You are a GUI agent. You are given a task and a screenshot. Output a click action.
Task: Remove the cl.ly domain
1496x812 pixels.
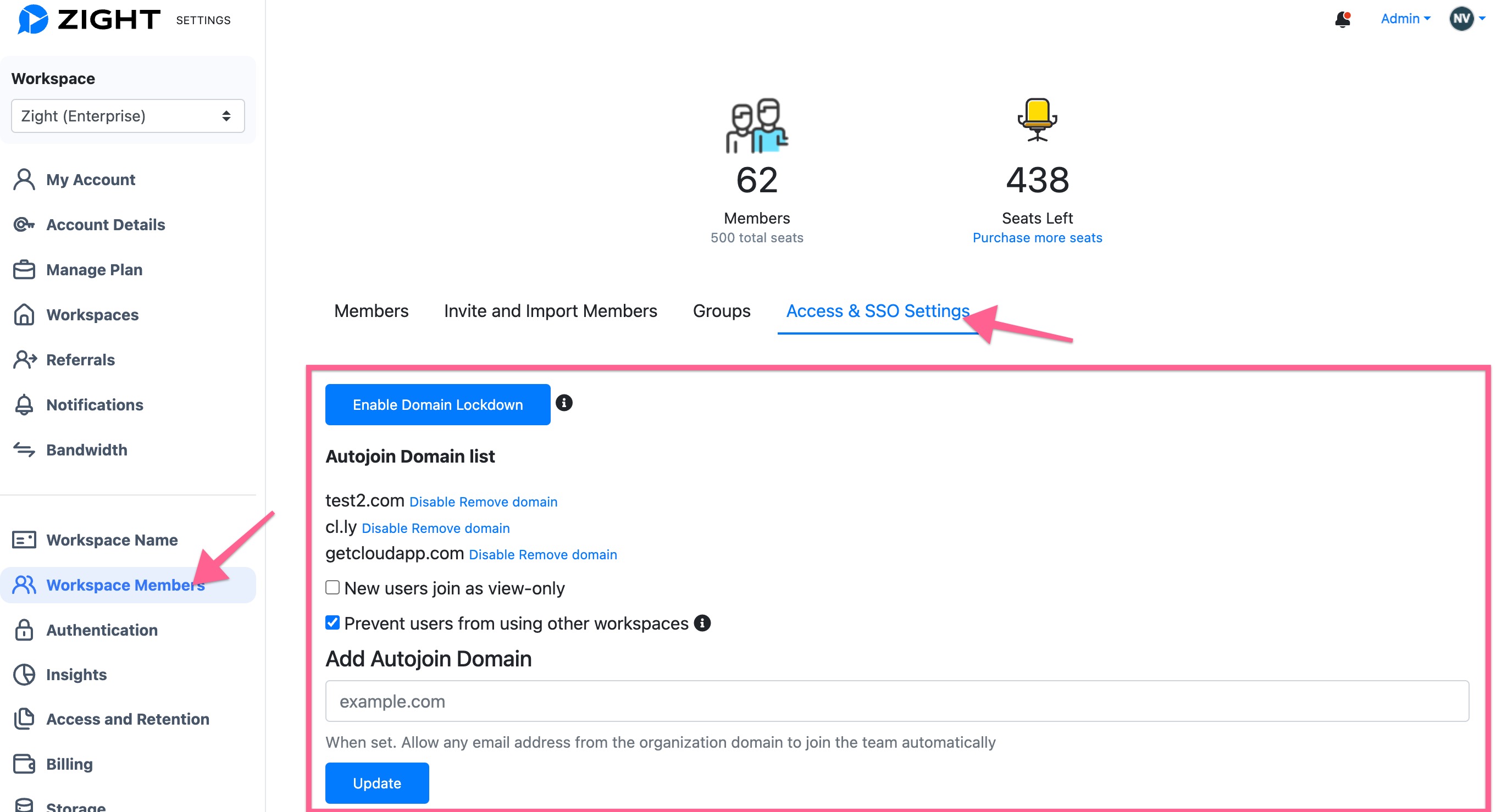(x=461, y=528)
